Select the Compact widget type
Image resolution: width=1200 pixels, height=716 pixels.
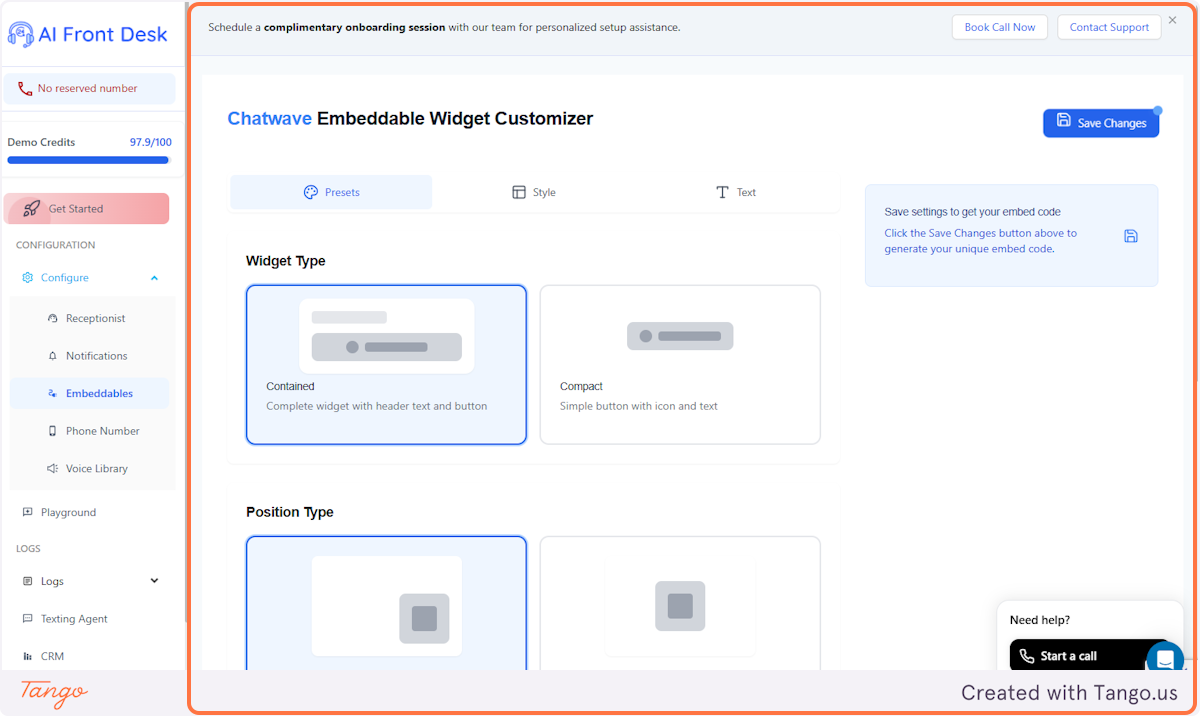680,364
